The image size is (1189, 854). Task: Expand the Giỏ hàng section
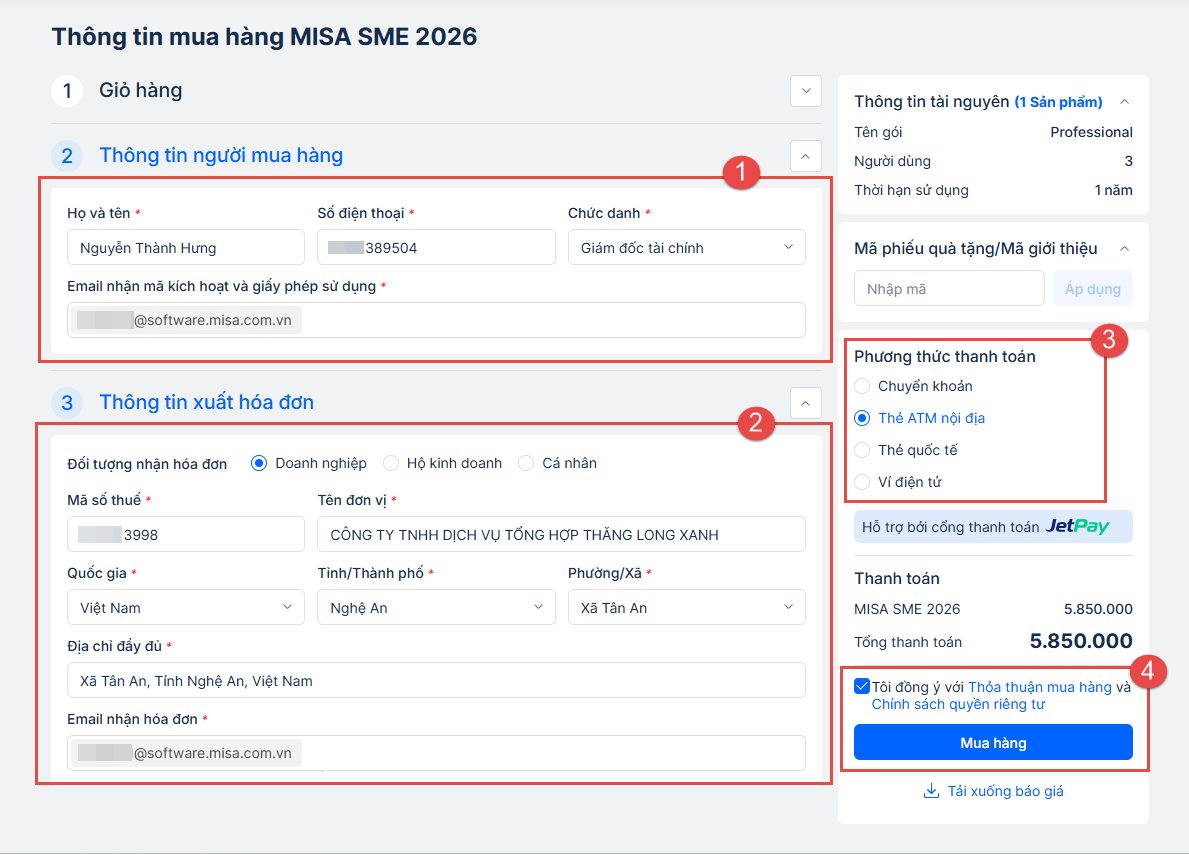805,91
